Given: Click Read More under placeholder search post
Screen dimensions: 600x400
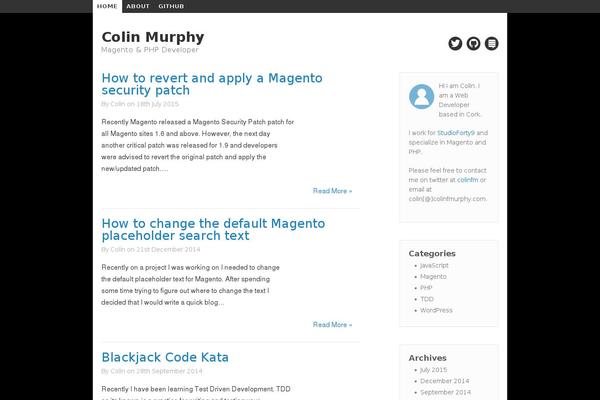Looking at the screenshot, I should pyautogui.click(x=332, y=324).
